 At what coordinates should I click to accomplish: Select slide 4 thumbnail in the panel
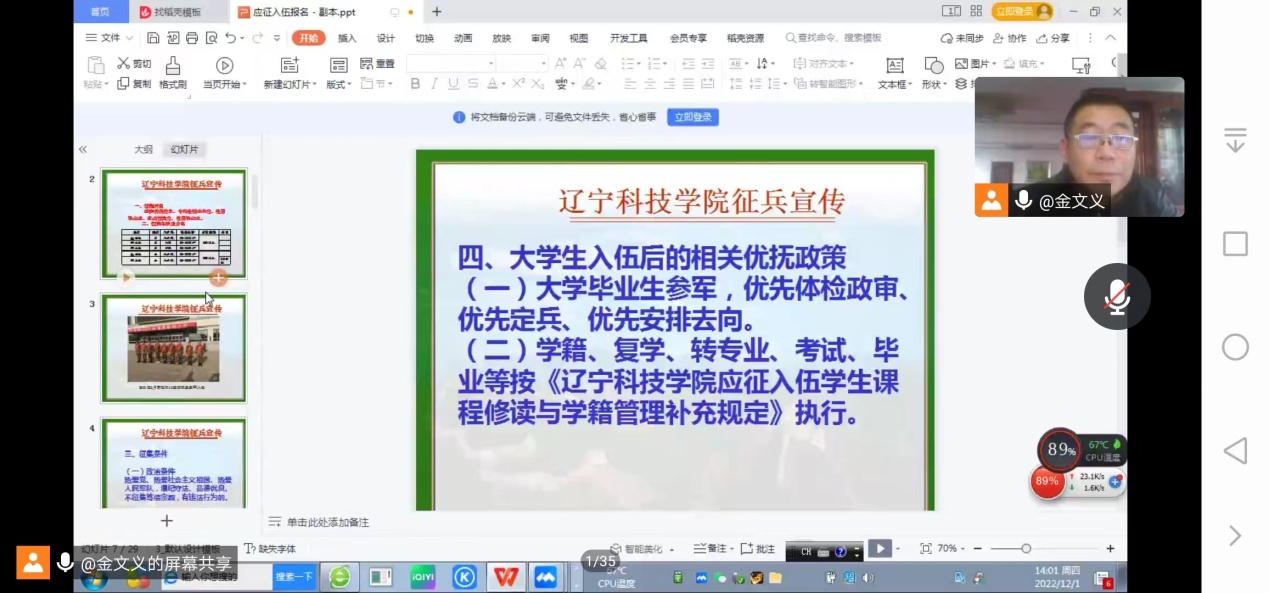click(x=173, y=464)
